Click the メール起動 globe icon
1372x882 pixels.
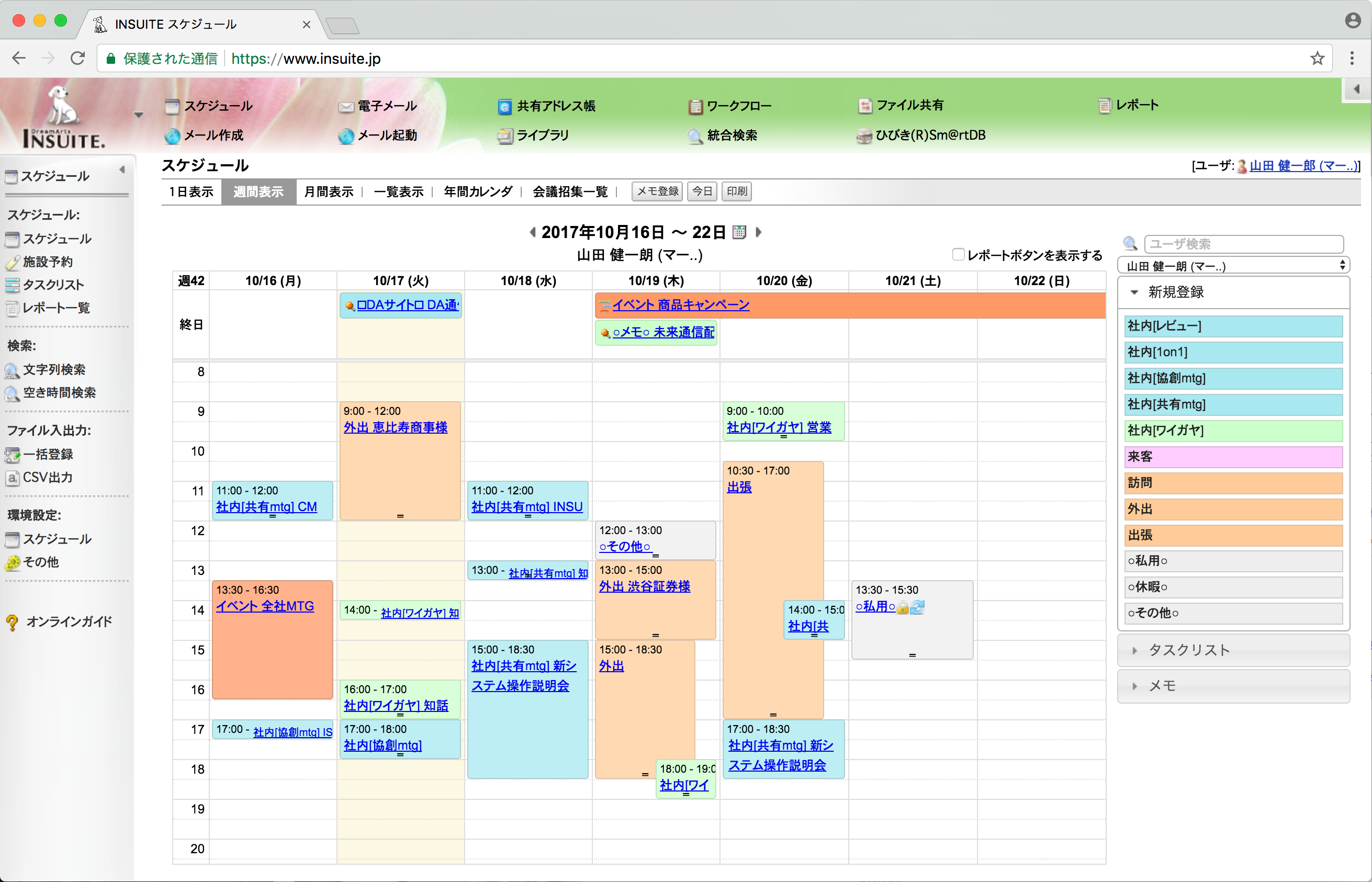(345, 135)
